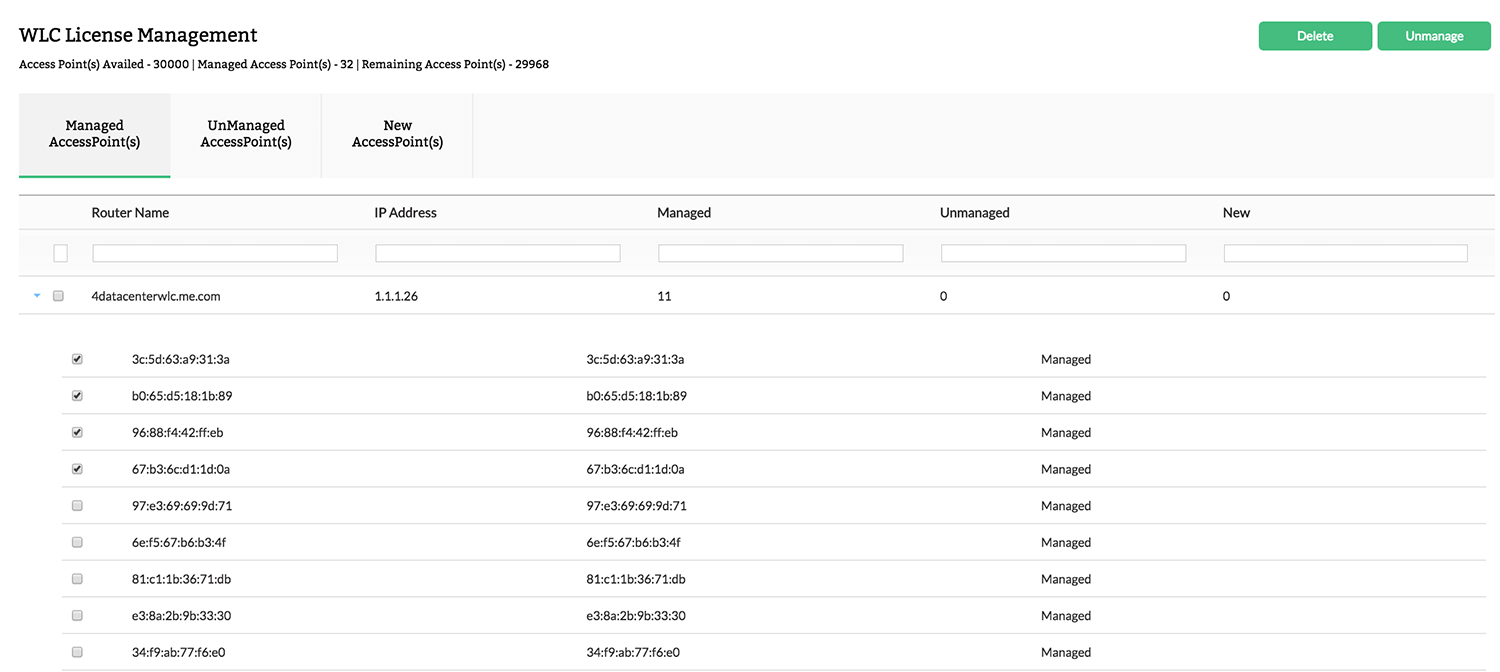
Task: Check the 4datacenterwlc.me.com router checkbox
Action: pyautogui.click(x=58, y=296)
